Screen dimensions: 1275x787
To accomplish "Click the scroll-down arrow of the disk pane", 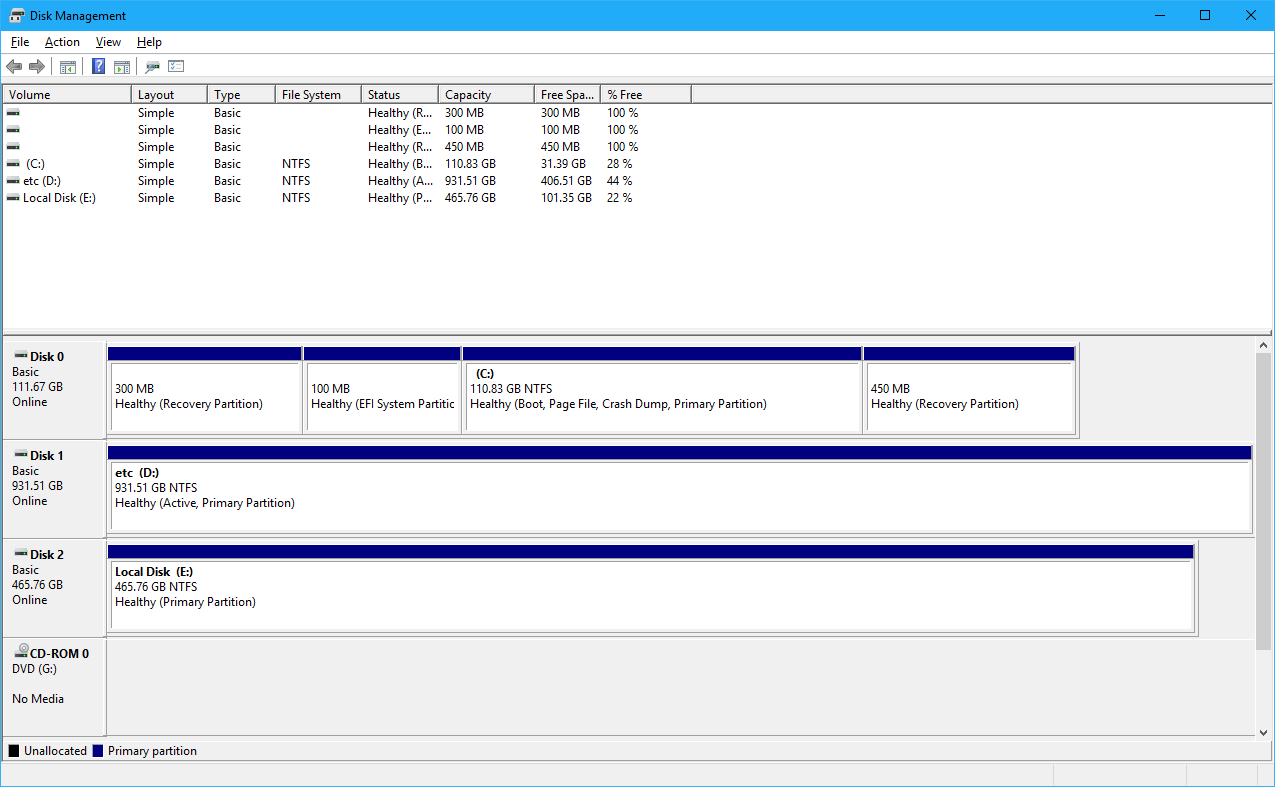I will (1264, 732).
